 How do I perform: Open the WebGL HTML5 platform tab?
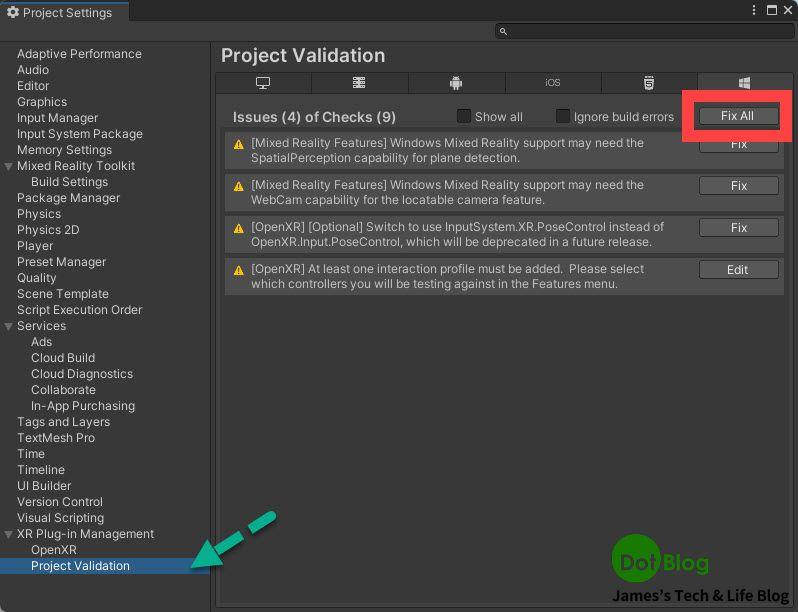(x=649, y=83)
